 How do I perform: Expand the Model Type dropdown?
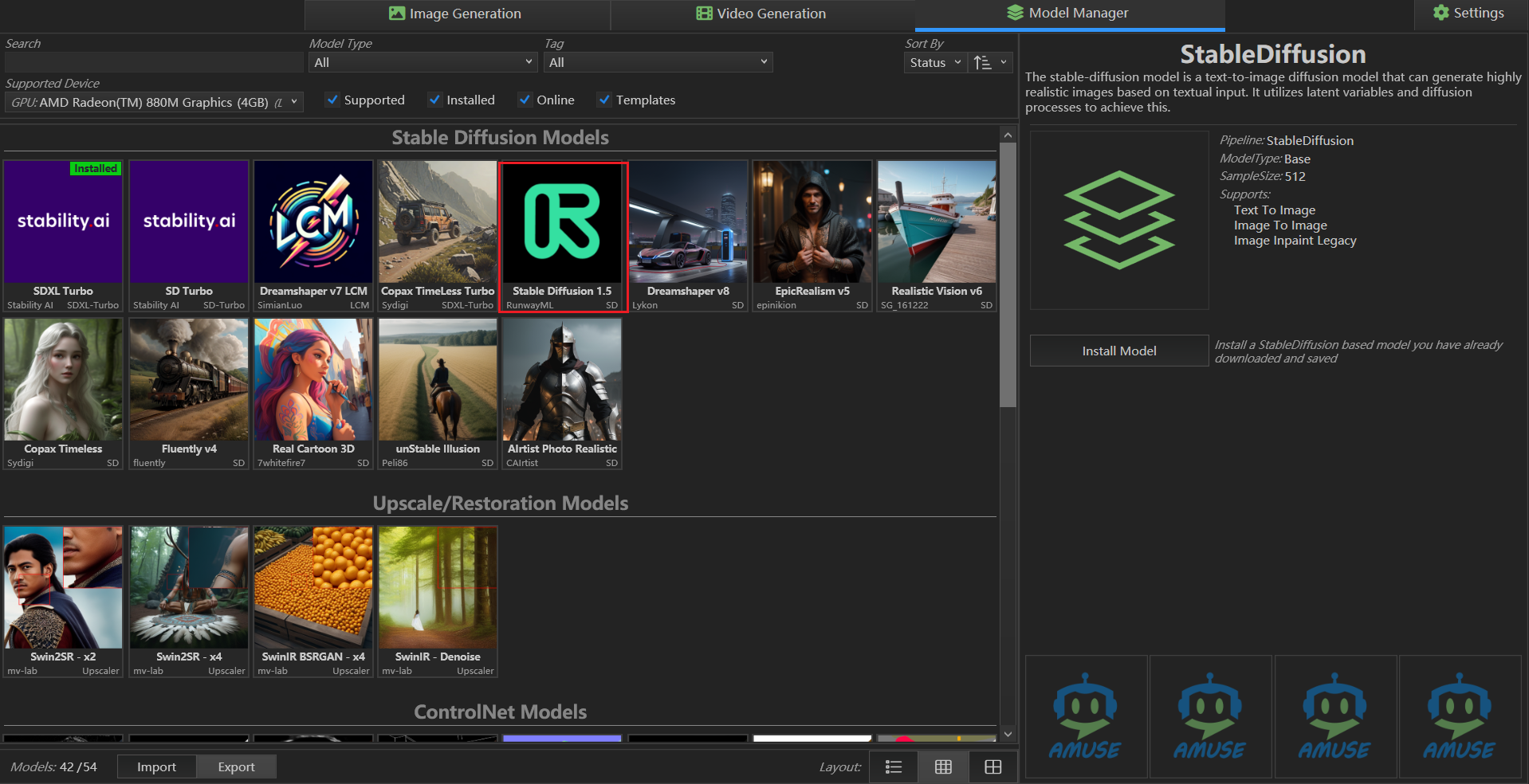pos(423,62)
